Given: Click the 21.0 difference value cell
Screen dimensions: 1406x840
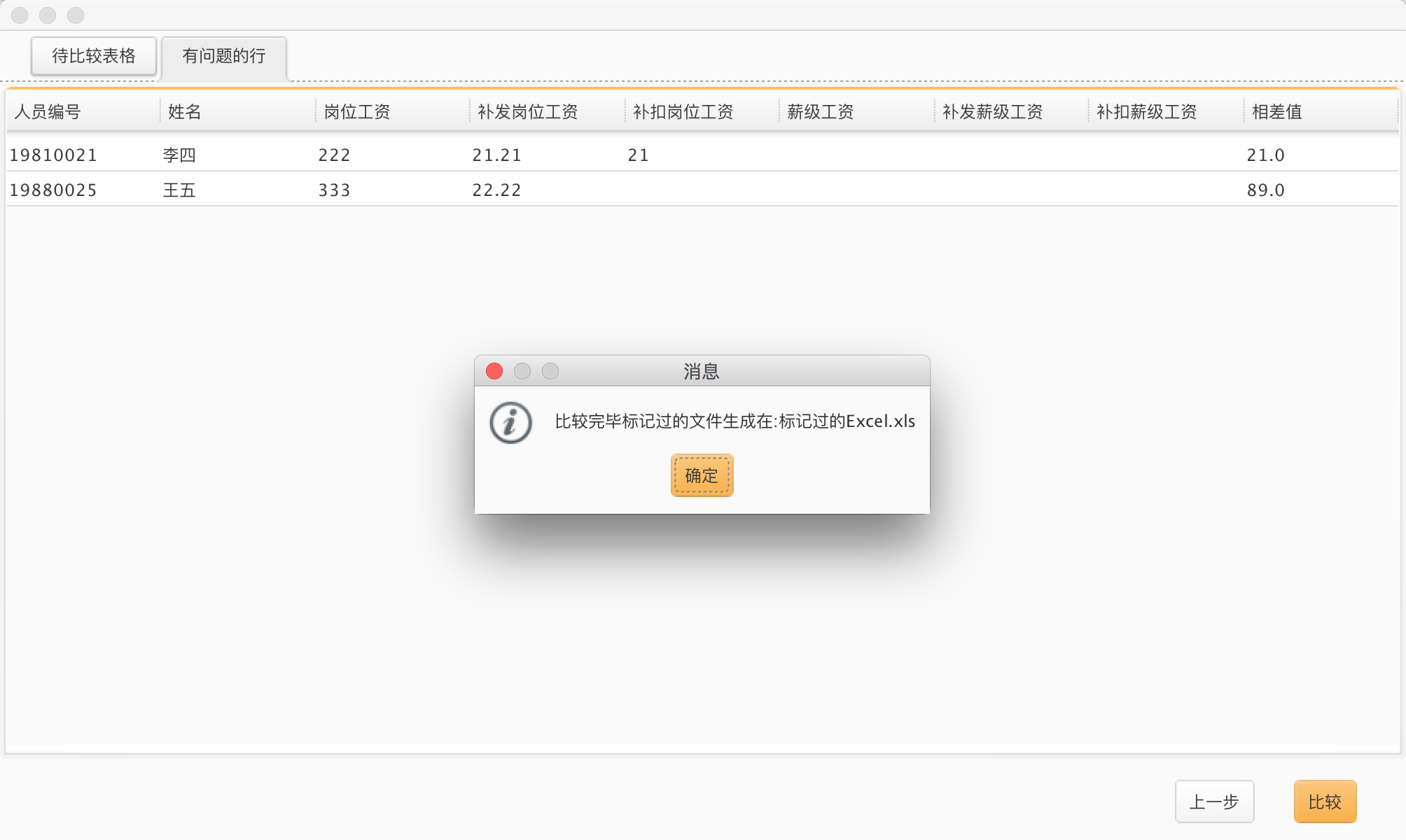Looking at the screenshot, I should pos(1266,155).
